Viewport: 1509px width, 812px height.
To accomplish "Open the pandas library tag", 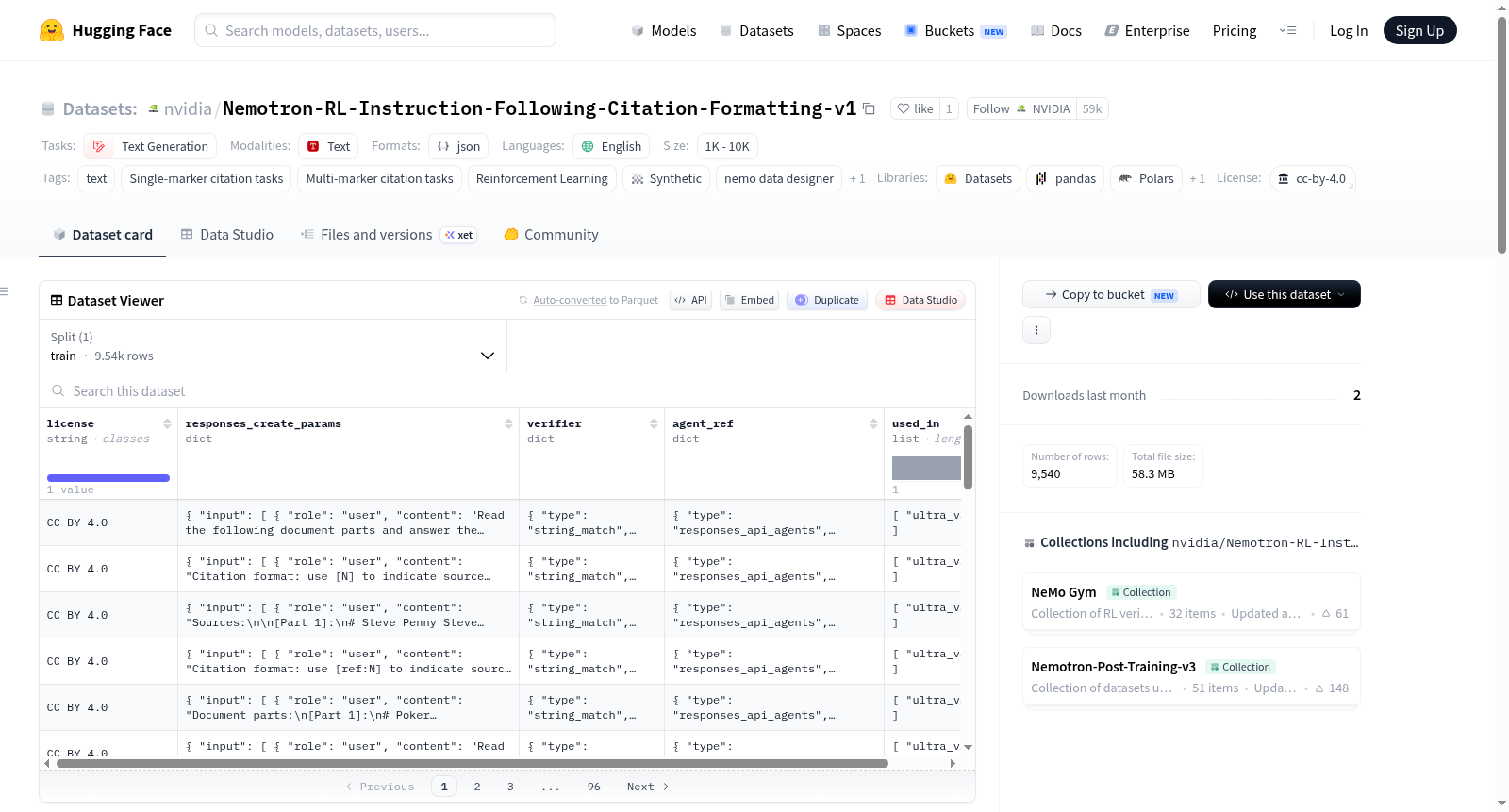I will pyautogui.click(x=1065, y=178).
